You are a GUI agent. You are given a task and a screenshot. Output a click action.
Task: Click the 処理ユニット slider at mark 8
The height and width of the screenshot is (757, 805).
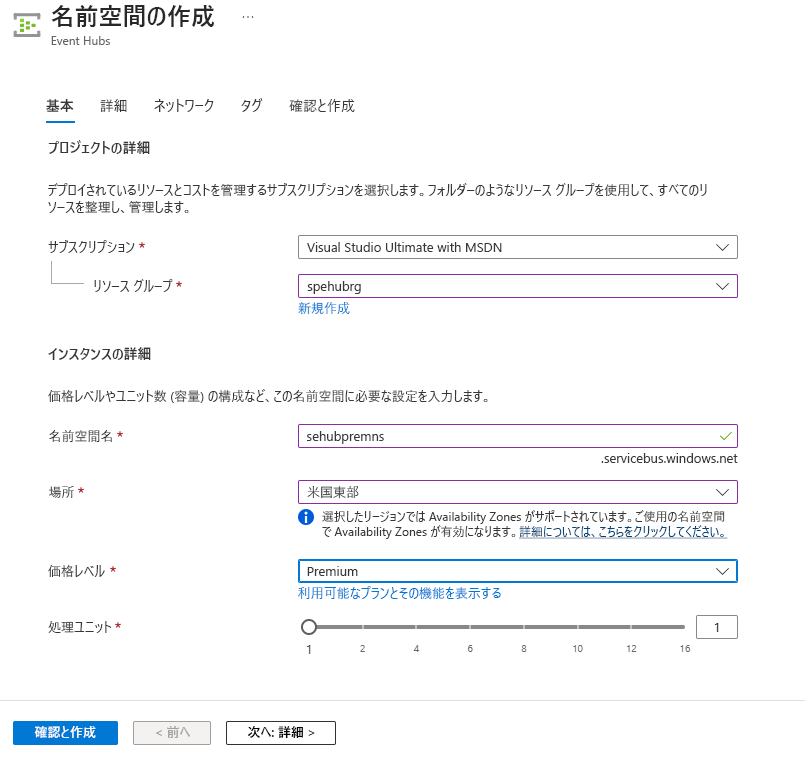click(524, 627)
